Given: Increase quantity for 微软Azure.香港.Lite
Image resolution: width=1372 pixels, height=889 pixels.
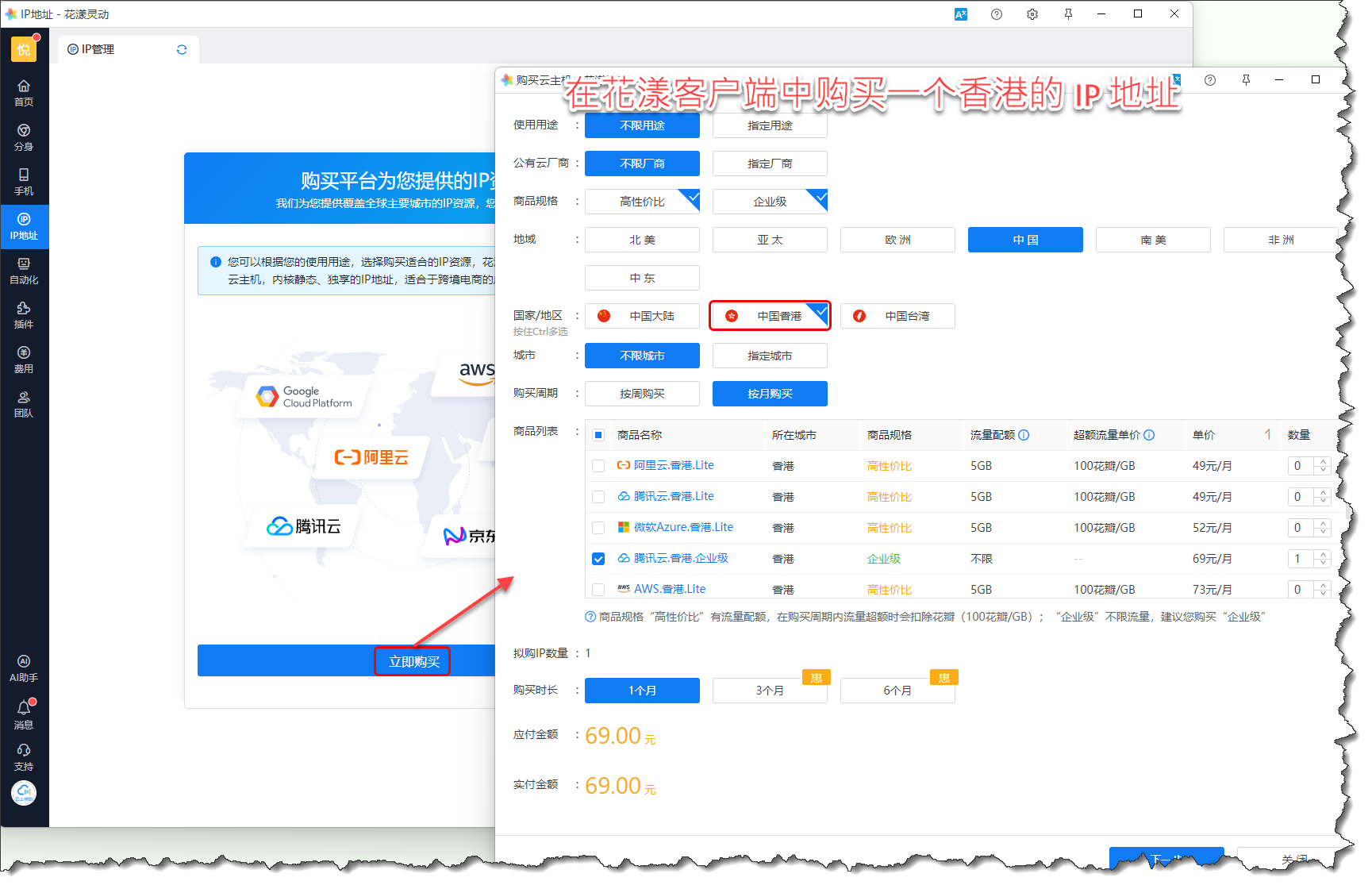Looking at the screenshot, I should 1322,523.
